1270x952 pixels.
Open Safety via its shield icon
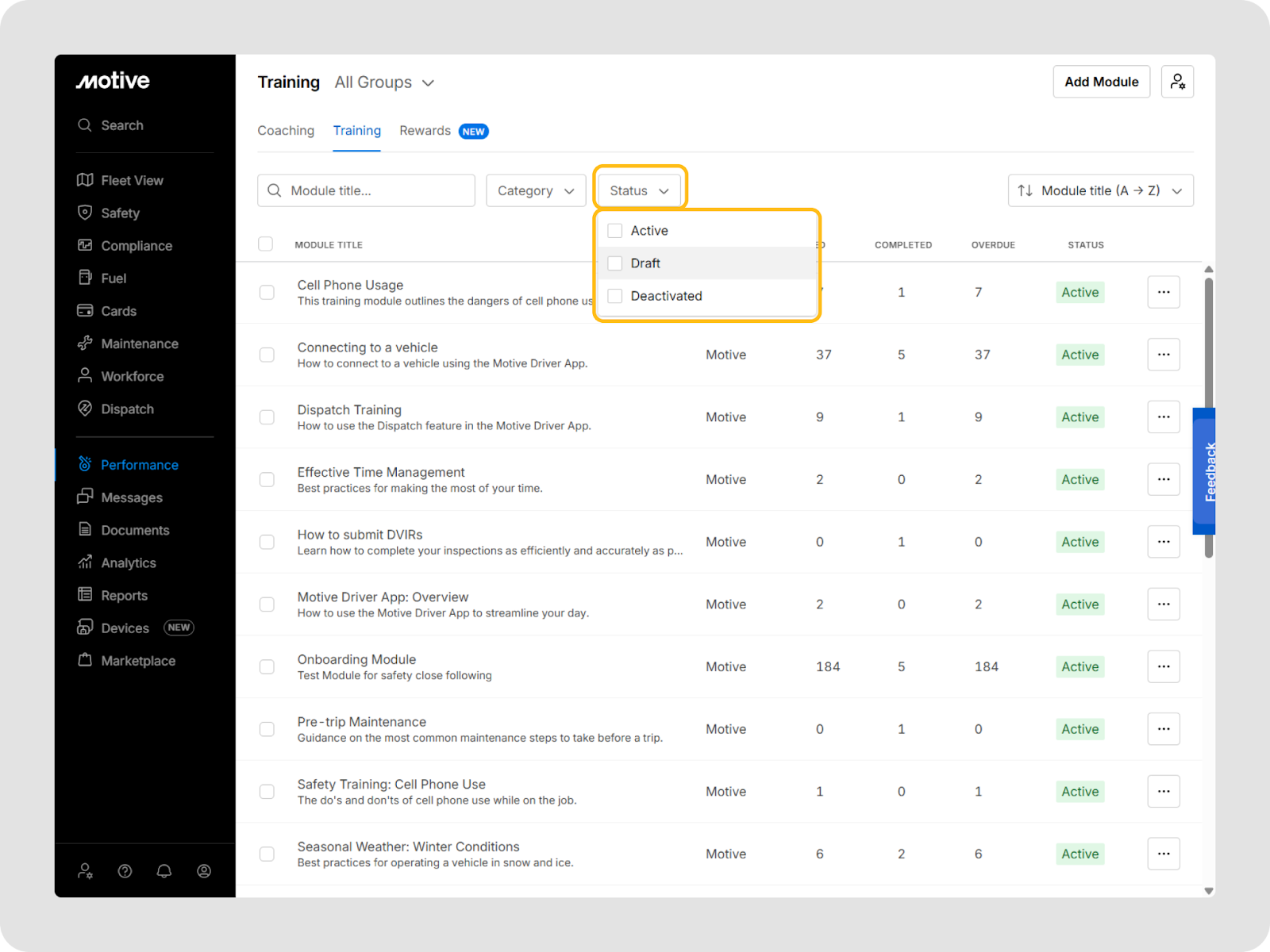pyautogui.click(x=85, y=213)
